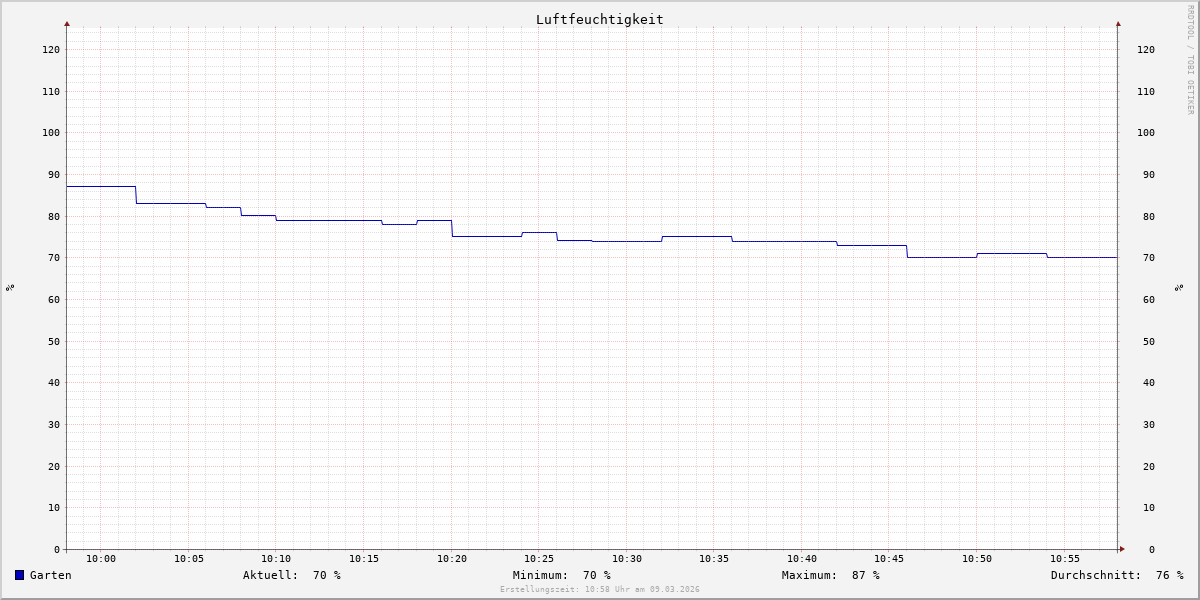This screenshot has width=1200, height=600.
Task: Click the 10:55 time axis label
Action: (1065, 559)
